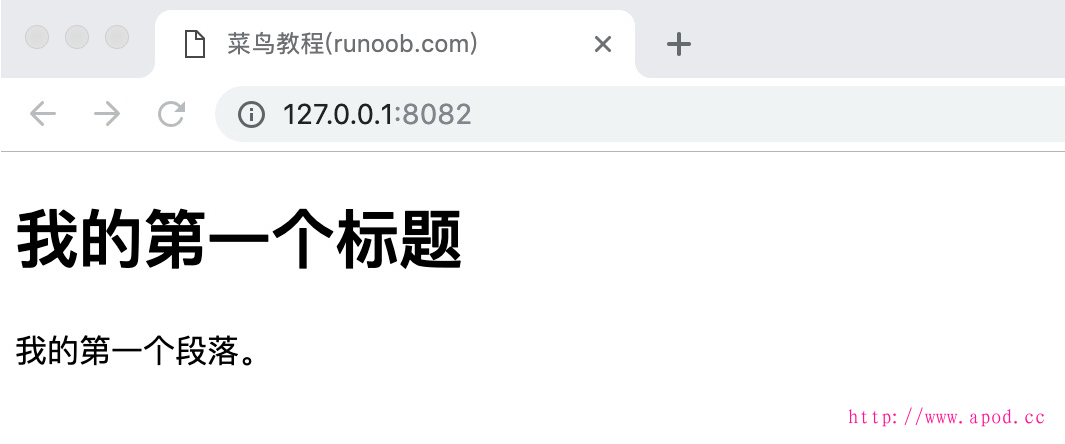Screen dimensions: 1065x444
Task: Click blank white page area right of heading
Action: coord(761,240)
